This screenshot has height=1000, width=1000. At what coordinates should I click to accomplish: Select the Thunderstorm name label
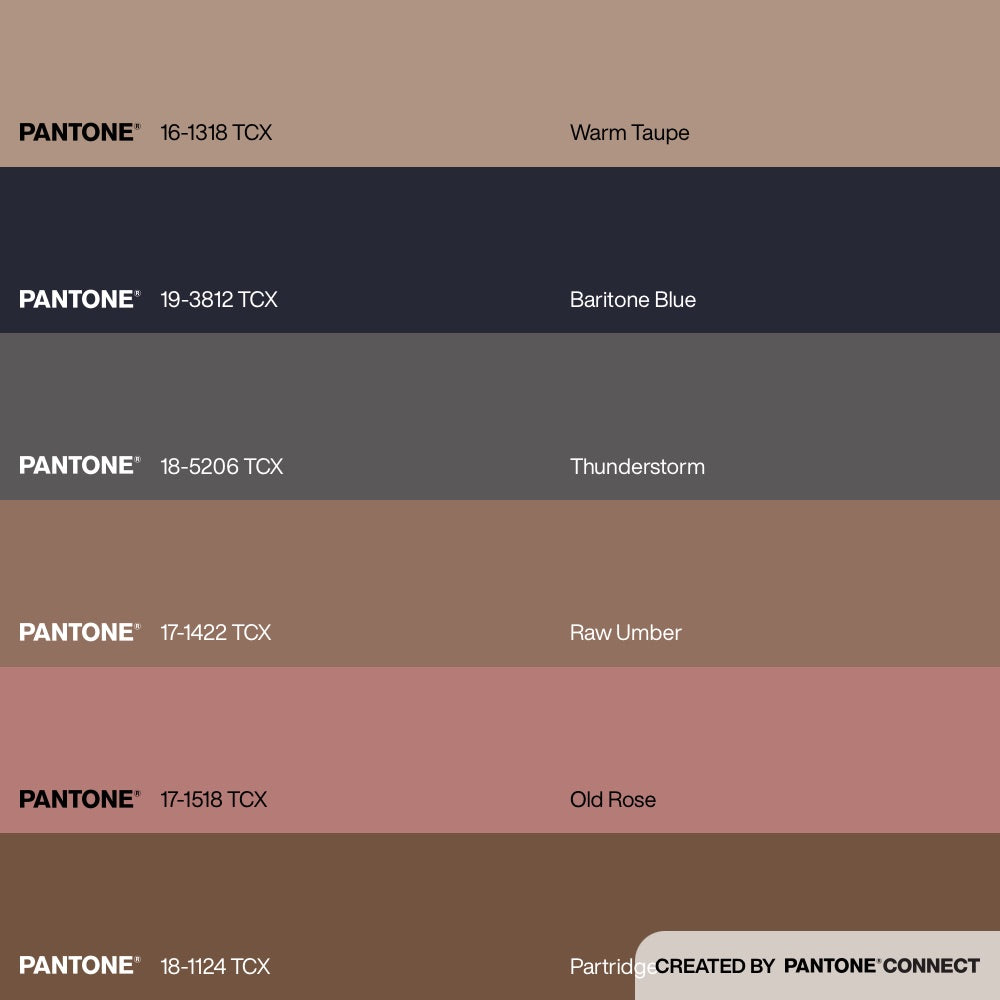point(637,466)
